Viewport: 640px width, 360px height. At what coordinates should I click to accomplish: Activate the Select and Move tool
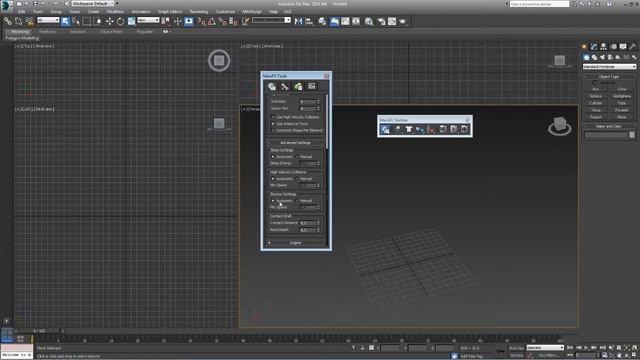coord(109,21)
